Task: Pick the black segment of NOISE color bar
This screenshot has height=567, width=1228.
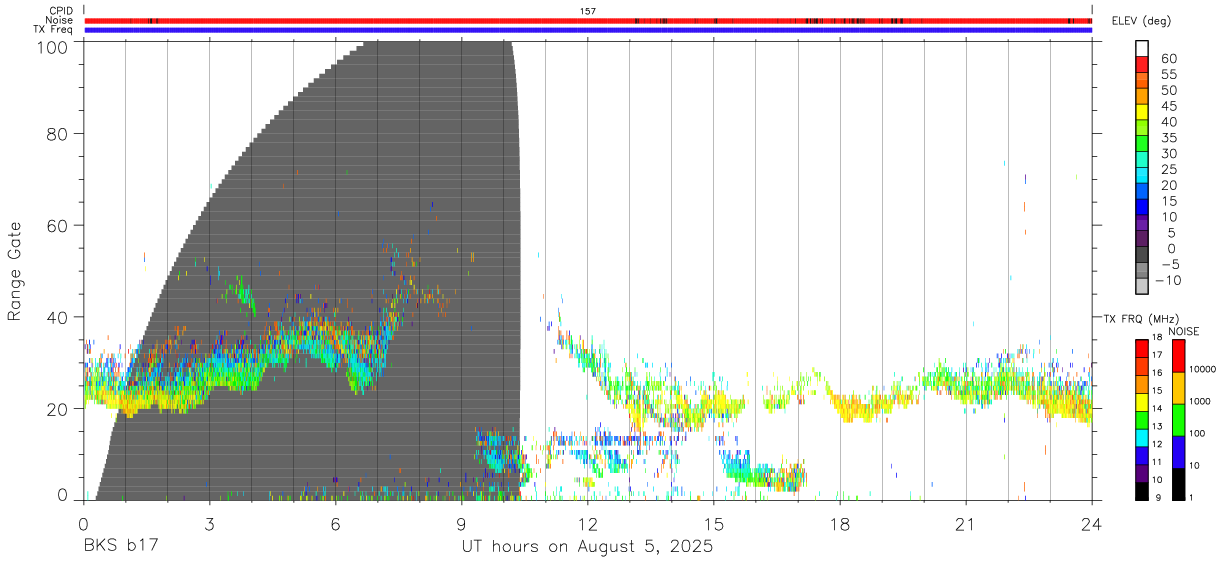Action: (x=1179, y=484)
